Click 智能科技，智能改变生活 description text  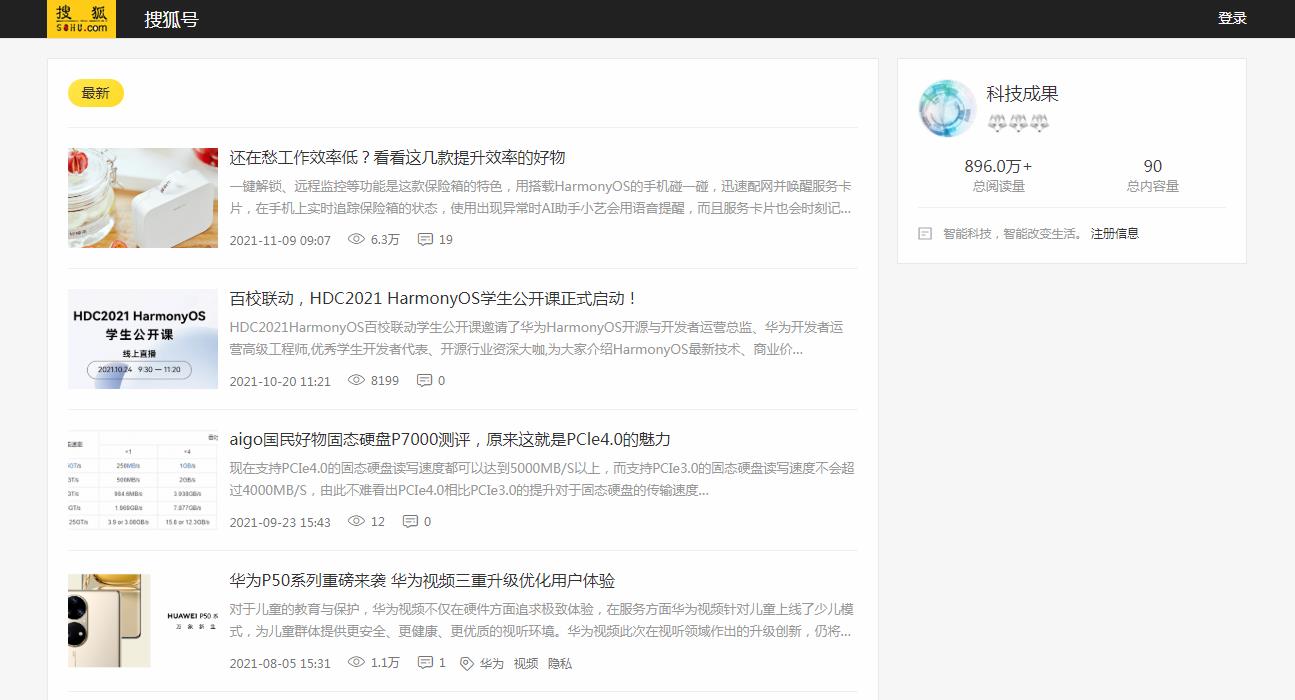[x=1013, y=233]
